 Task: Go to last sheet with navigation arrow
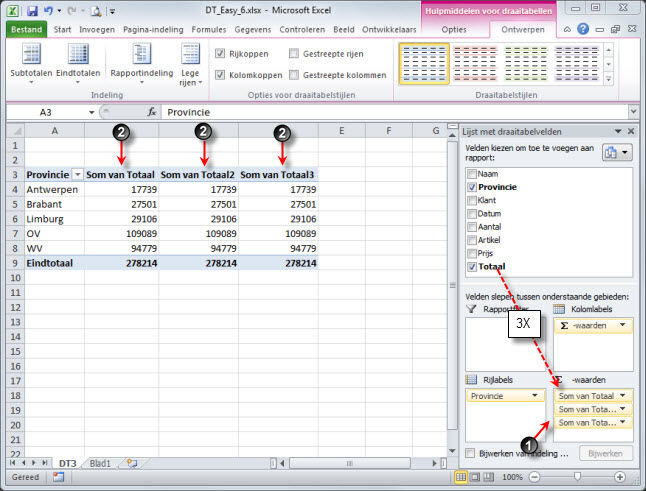[44, 463]
